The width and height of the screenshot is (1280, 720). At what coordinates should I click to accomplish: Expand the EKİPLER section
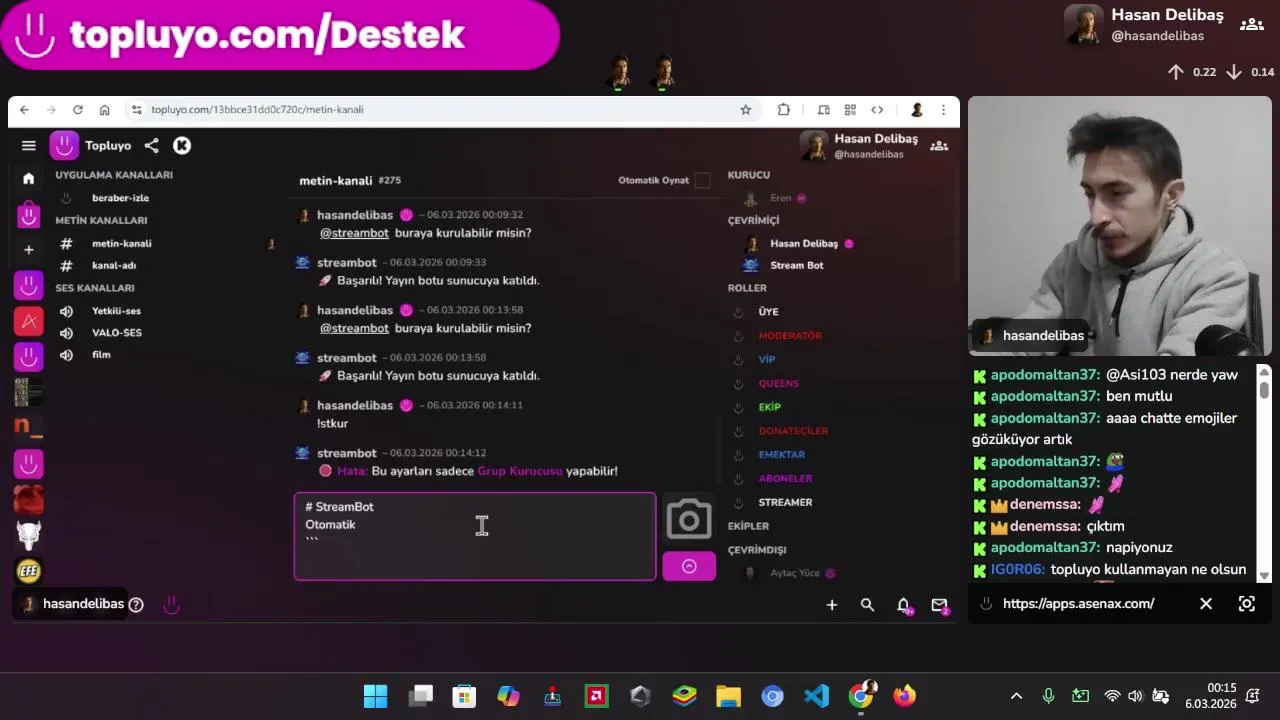(748, 526)
